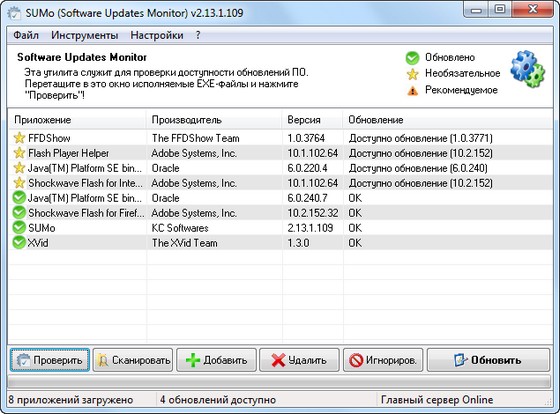Screen dimensions: 560x414
Task: Click version cell 1.3.0
Action: pos(298,243)
